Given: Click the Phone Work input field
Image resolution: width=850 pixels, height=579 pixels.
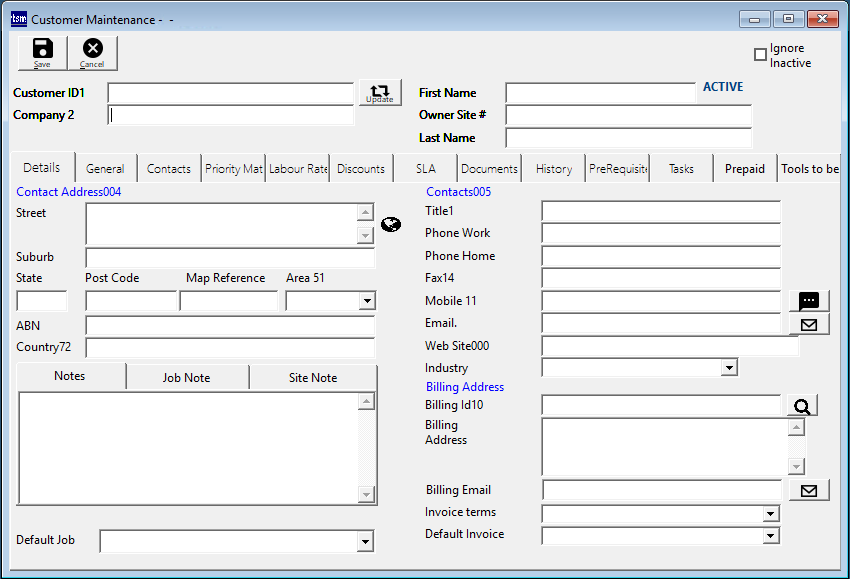Looking at the screenshot, I should [x=660, y=234].
